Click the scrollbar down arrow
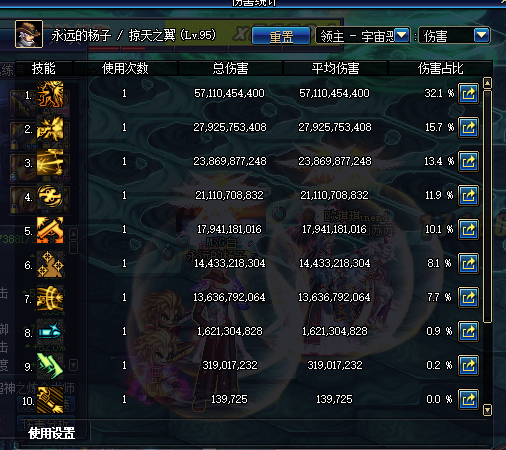The width and height of the screenshot is (506, 450). [x=487, y=410]
